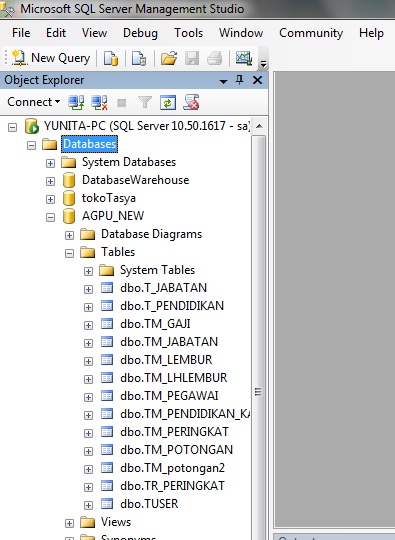Collapse the Tables folder

(69, 253)
